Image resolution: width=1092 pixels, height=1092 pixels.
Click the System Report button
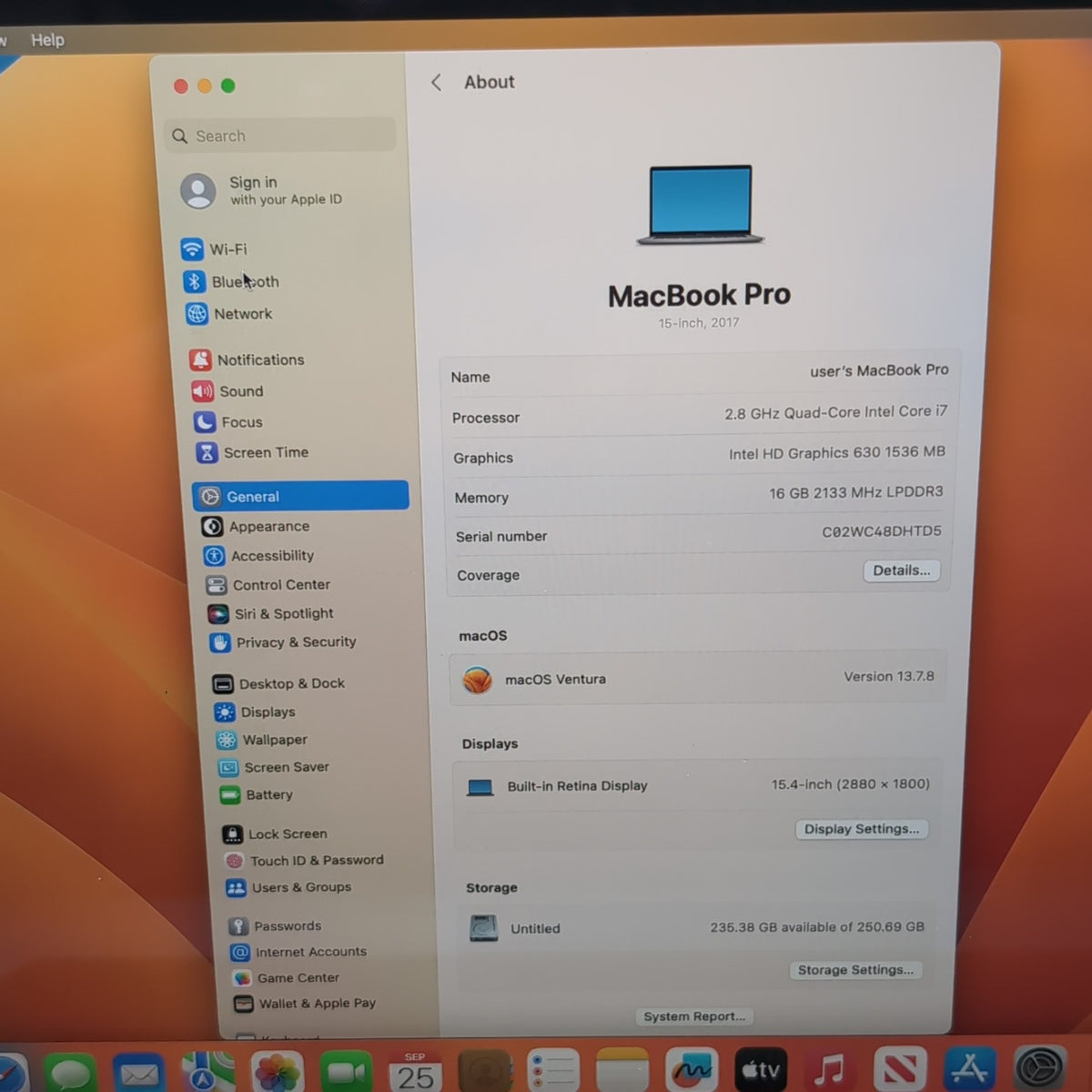[x=694, y=1016]
